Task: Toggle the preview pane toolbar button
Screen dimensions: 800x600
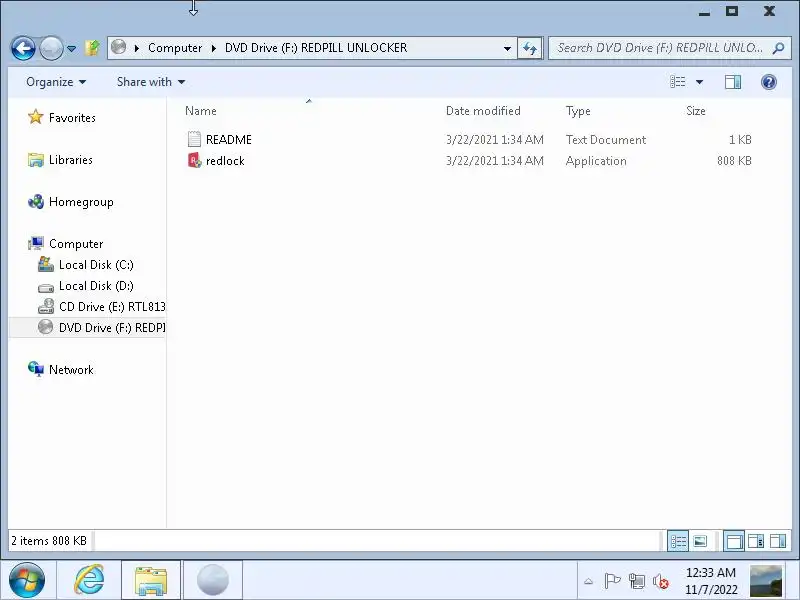Action: point(733,82)
